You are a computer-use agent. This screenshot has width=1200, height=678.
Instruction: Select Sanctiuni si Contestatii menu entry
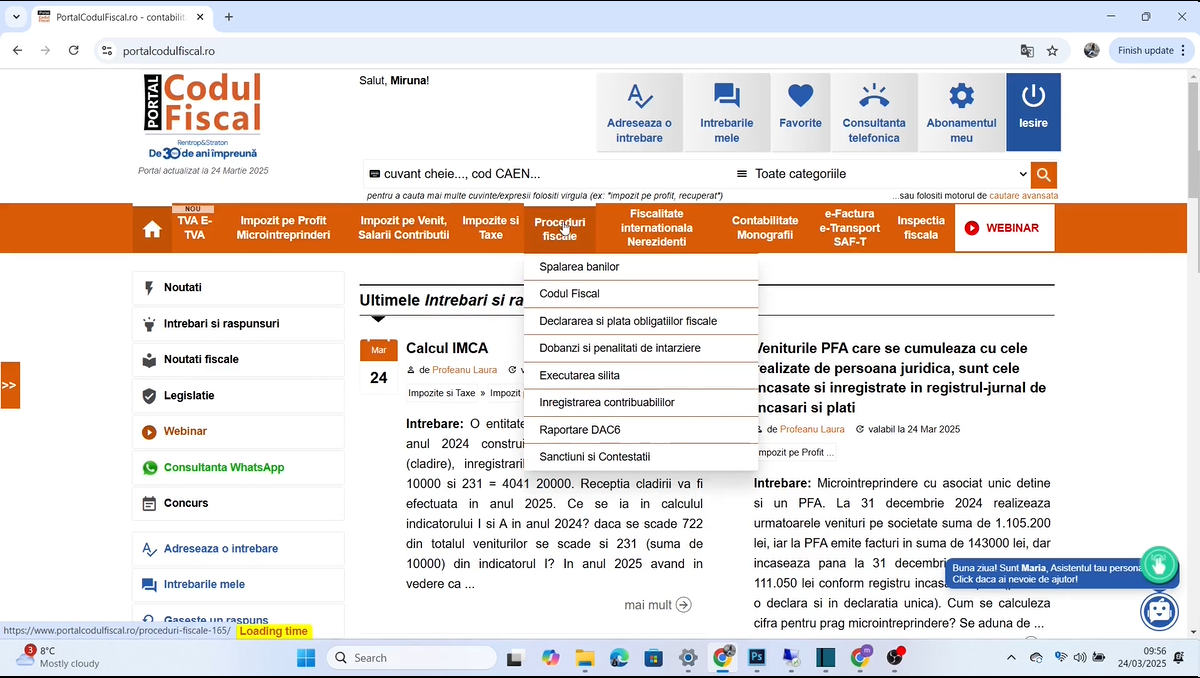point(641,457)
